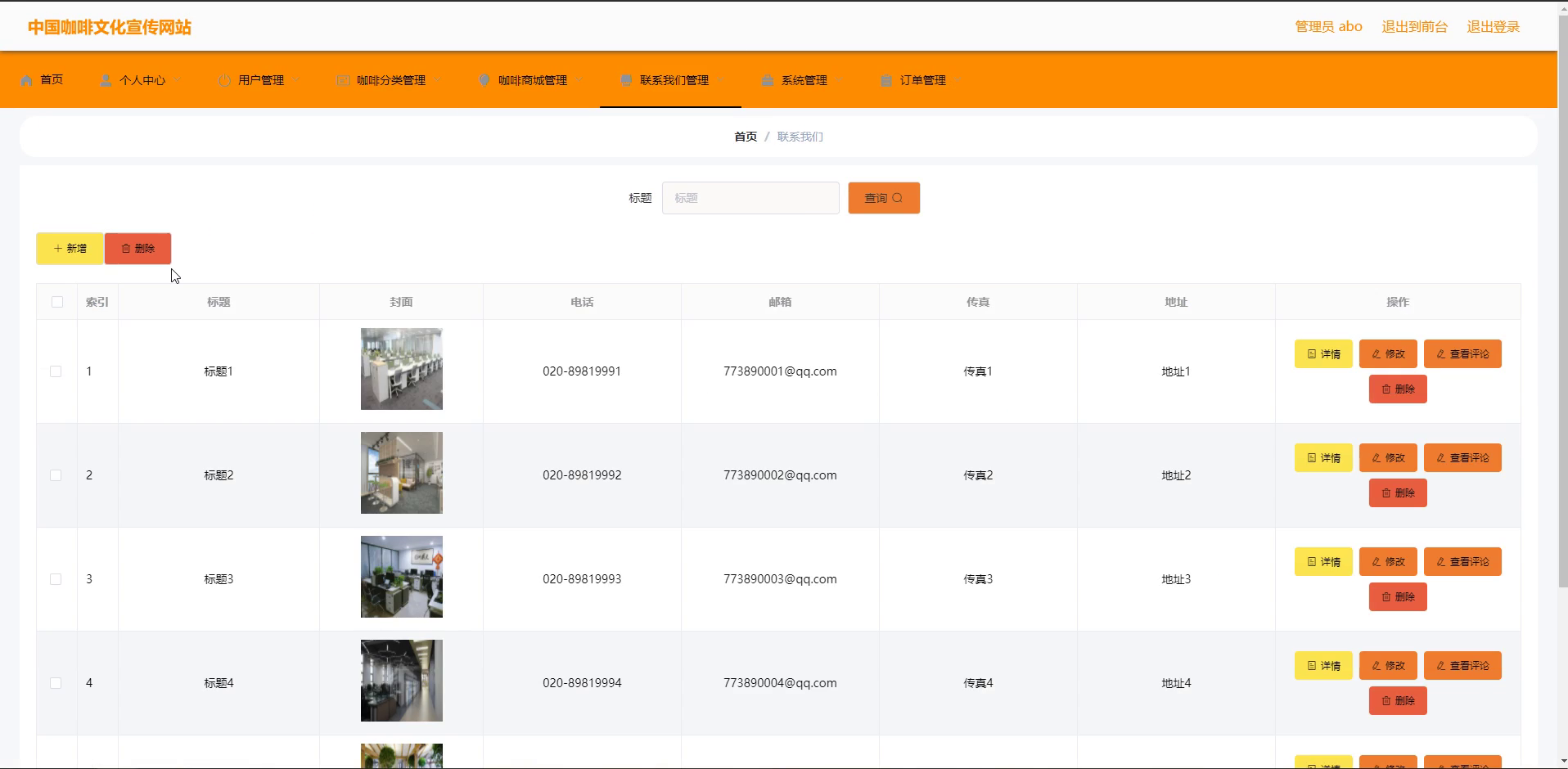Edit the 标题2 row with 修改
The image size is (1568, 769).
pos(1388,458)
